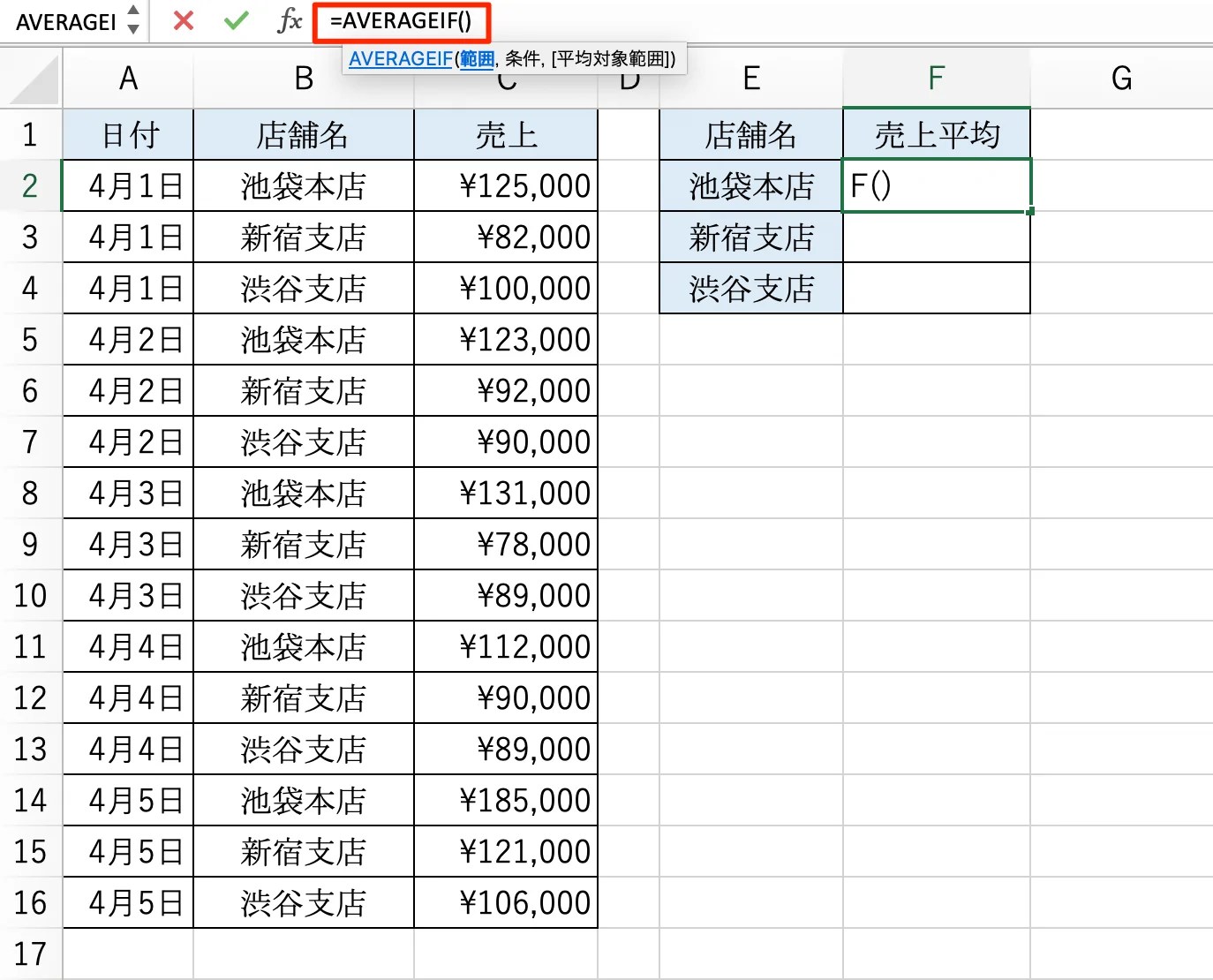Select 渋谷支店 in cell E4
The width and height of the screenshot is (1213, 980).
(x=751, y=289)
